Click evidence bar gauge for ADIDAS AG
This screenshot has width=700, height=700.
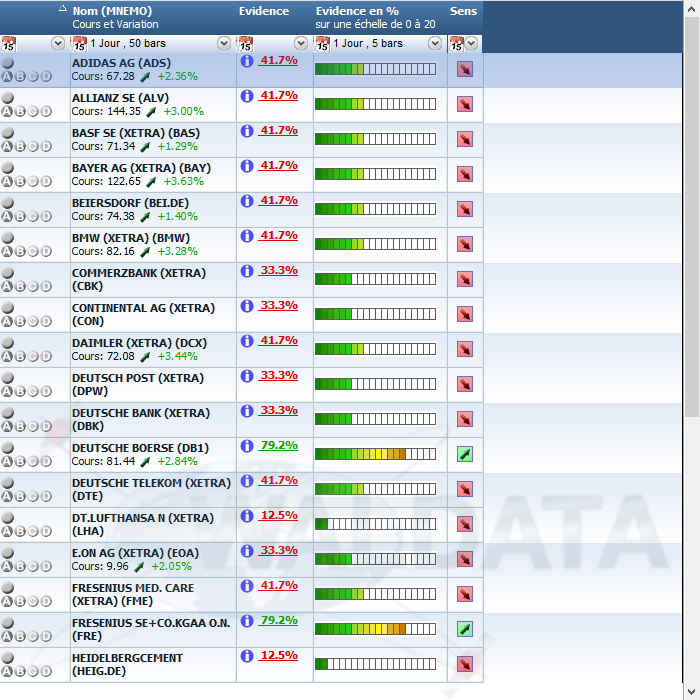[x=375, y=69]
